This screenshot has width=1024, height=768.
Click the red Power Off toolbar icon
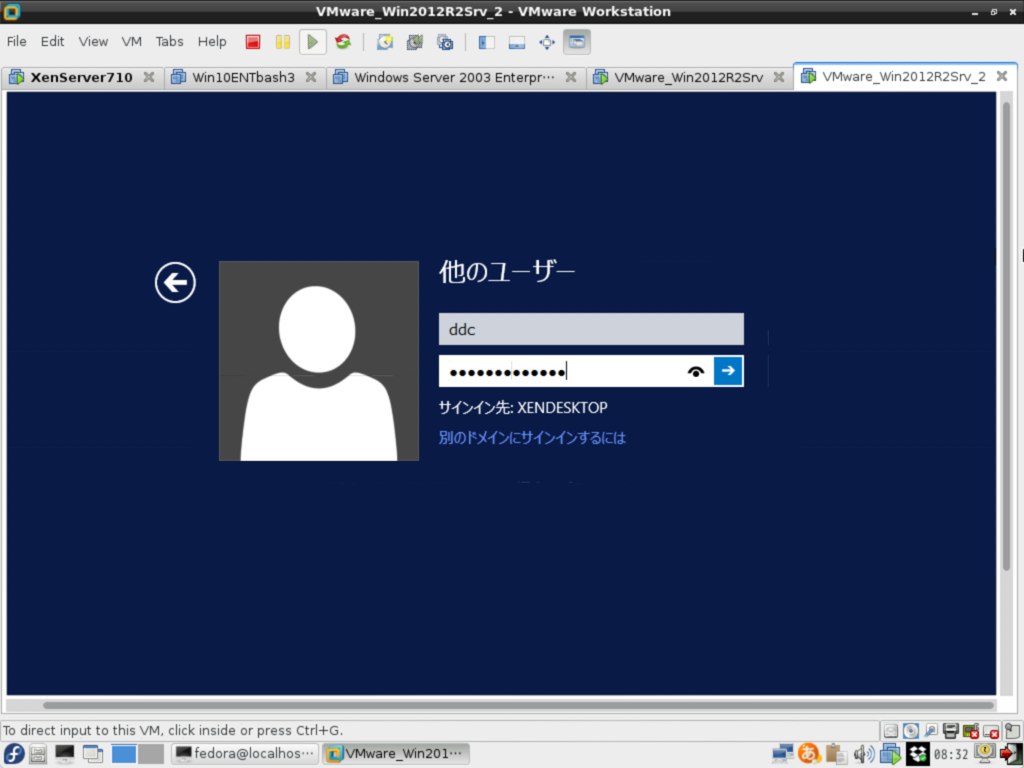[x=253, y=42]
